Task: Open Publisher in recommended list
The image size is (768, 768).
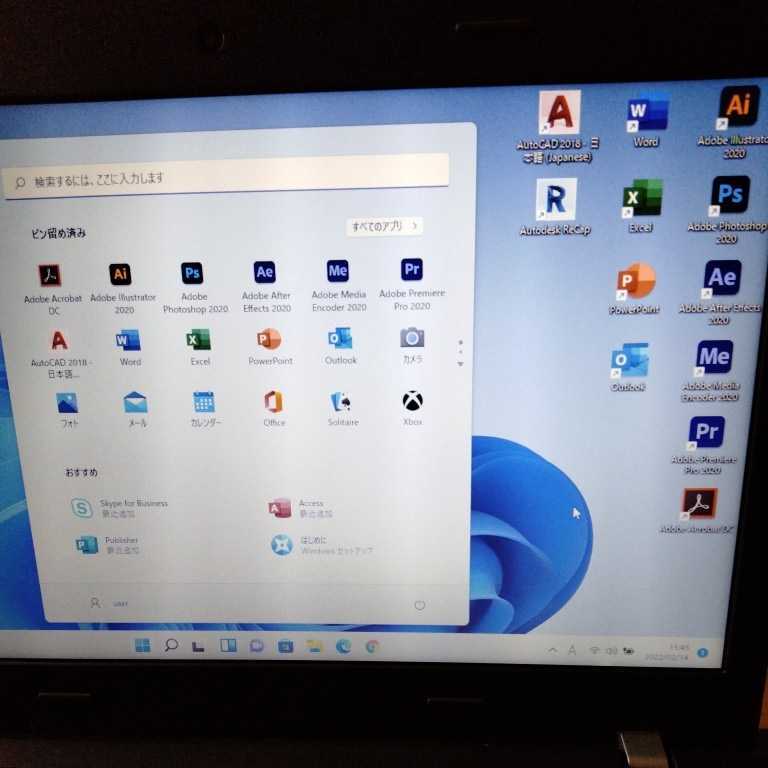Action: [x=107, y=545]
